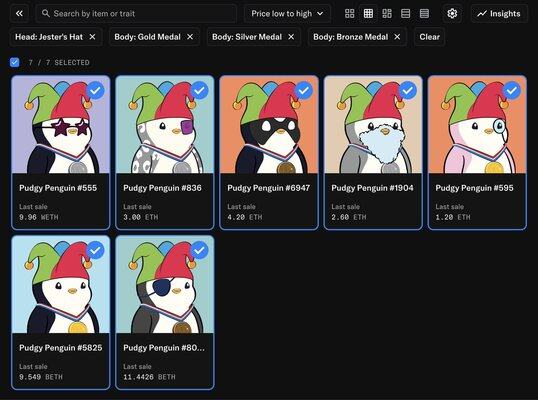Click the Body: Bronze Medal chip label

351,37
